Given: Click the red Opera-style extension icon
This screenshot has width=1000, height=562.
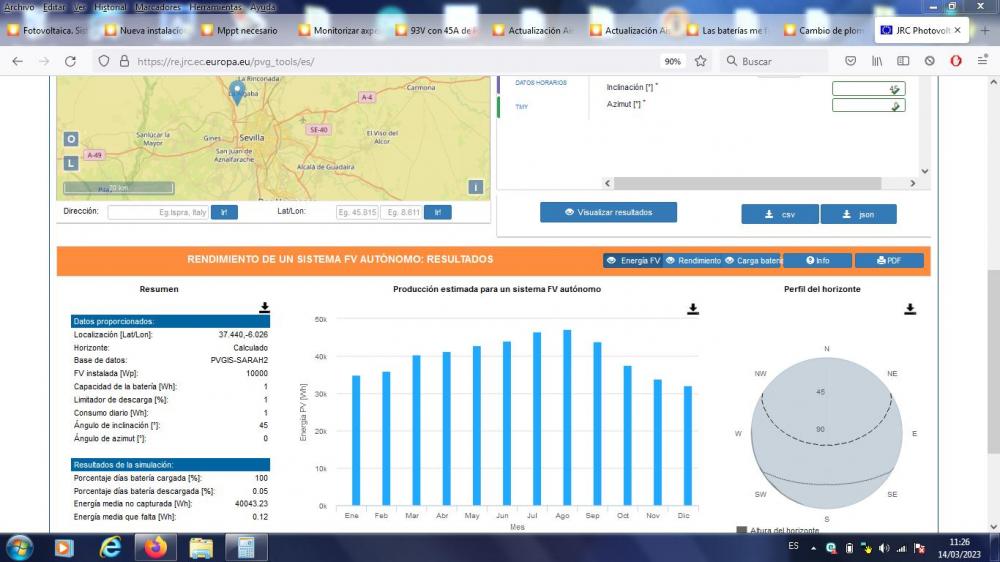Looking at the screenshot, I should pos(955,61).
